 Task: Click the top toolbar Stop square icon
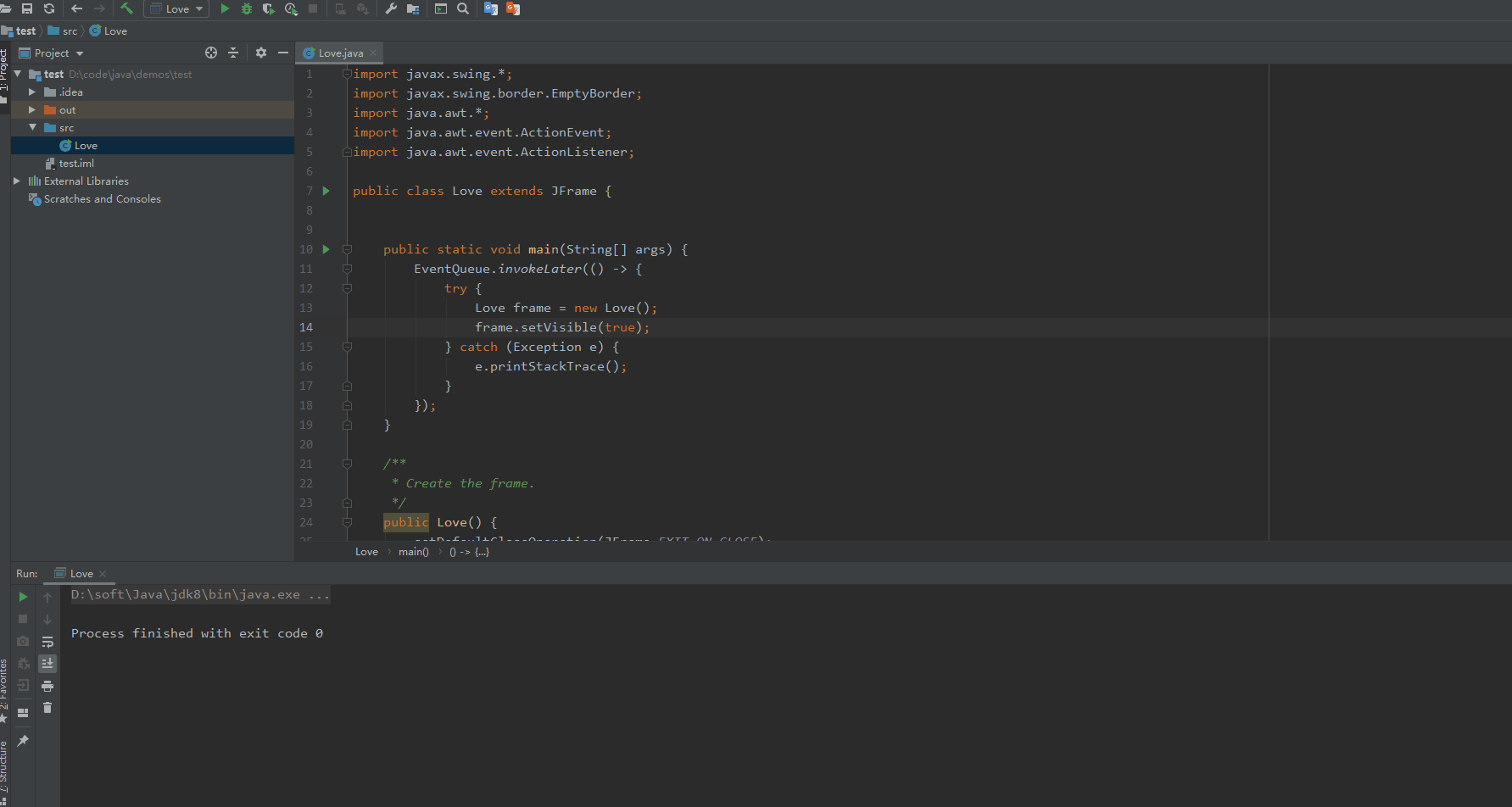click(313, 8)
